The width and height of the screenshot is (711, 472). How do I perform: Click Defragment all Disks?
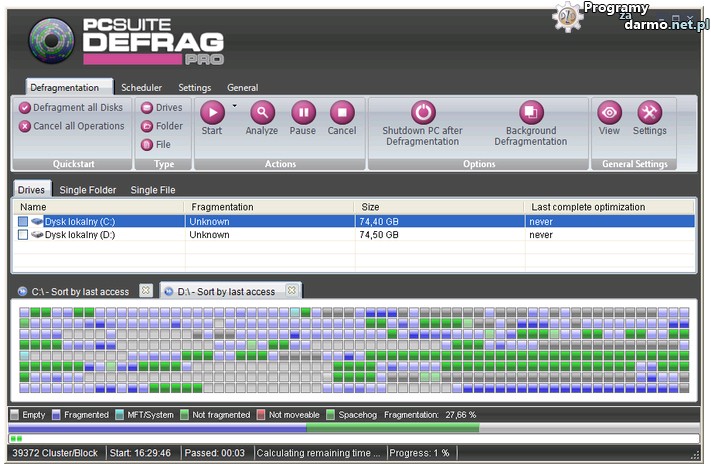[x=70, y=108]
